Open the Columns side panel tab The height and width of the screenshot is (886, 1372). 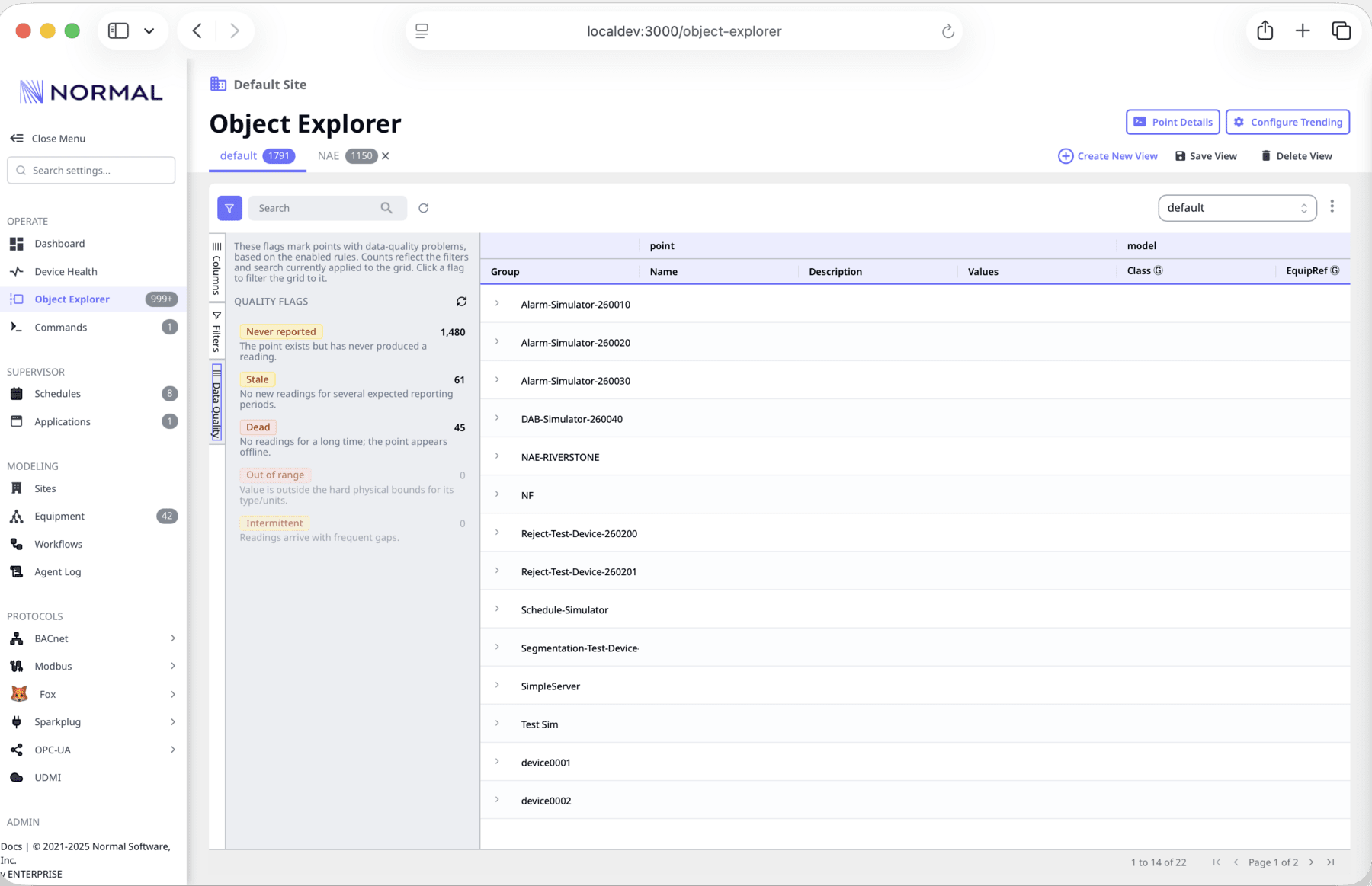216,269
